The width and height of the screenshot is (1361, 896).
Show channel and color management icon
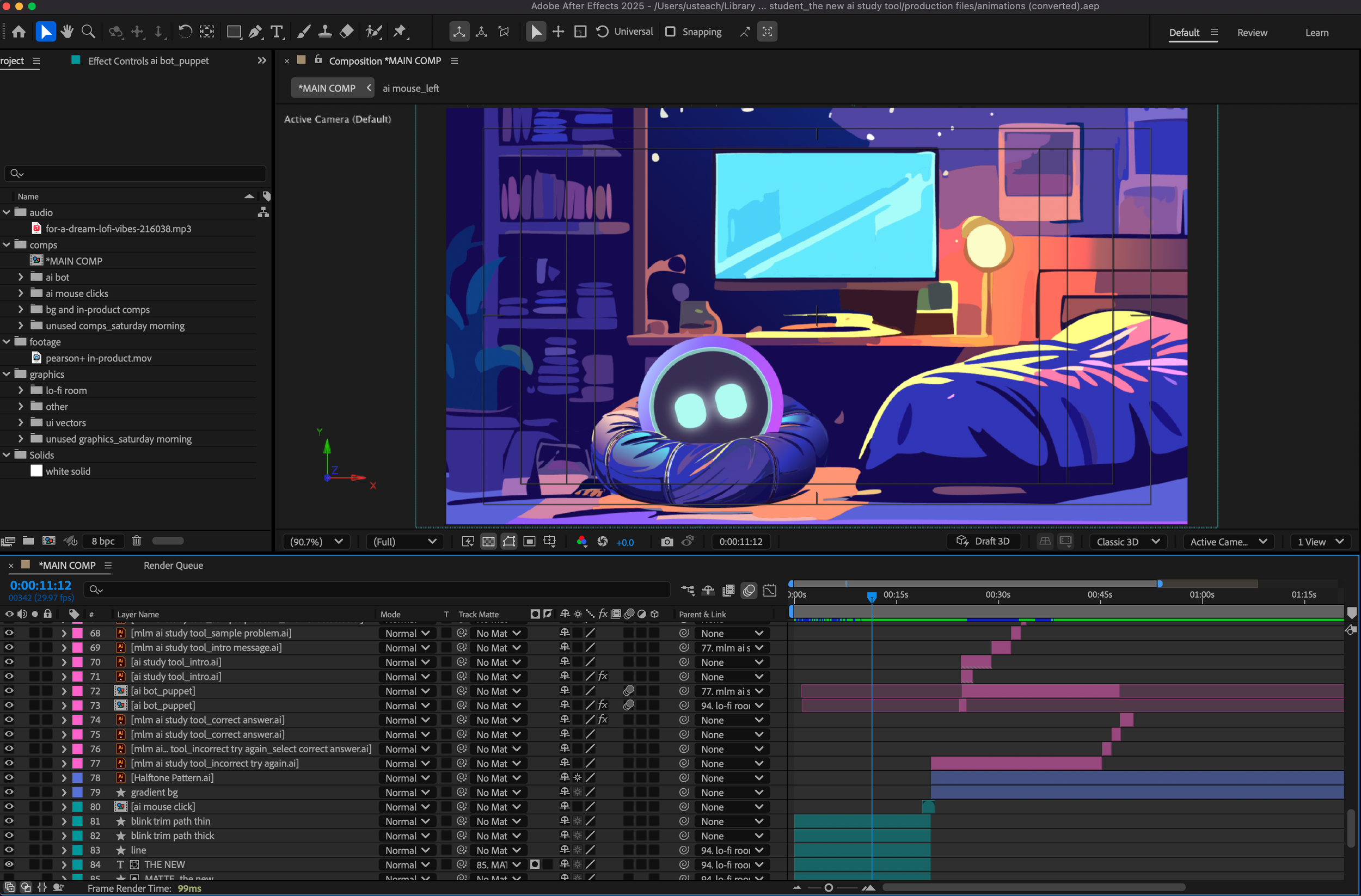pos(581,542)
